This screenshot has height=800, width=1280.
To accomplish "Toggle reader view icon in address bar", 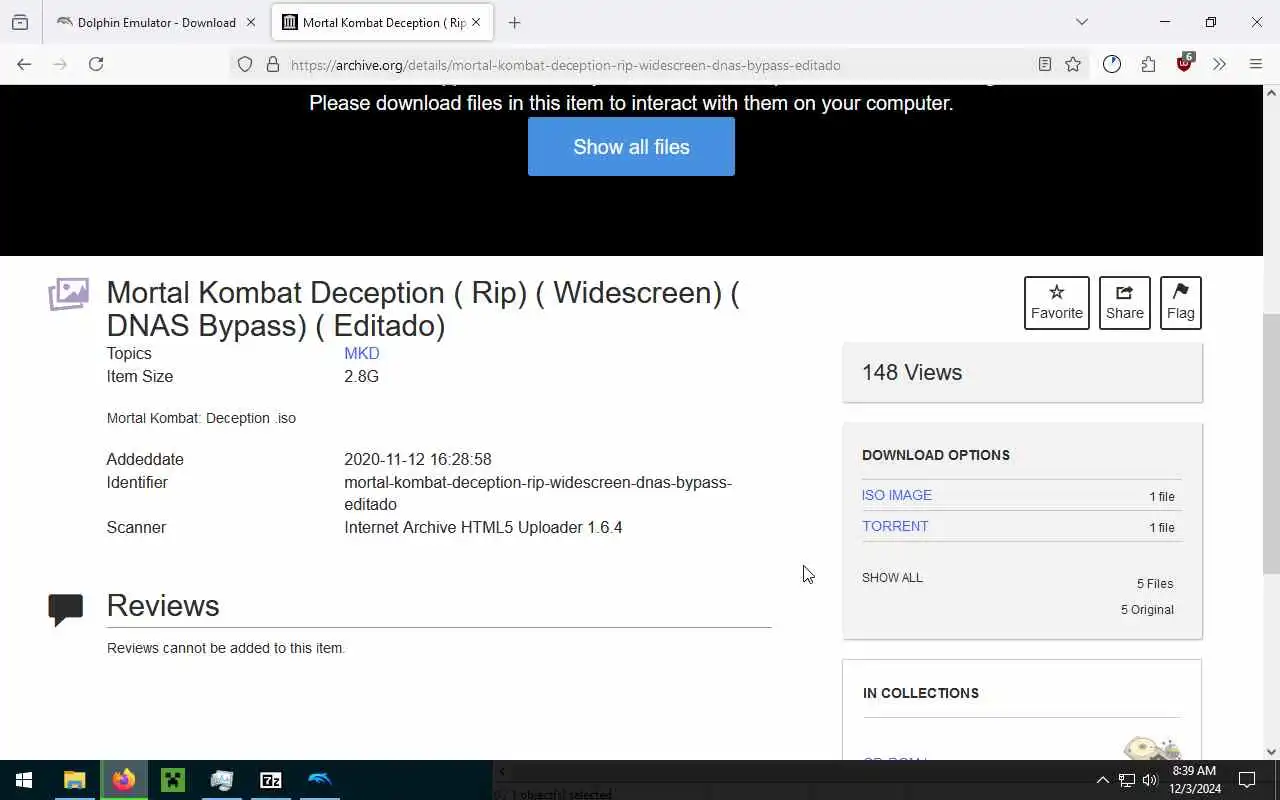I will pyautogui.click(x=1044, y=64).
